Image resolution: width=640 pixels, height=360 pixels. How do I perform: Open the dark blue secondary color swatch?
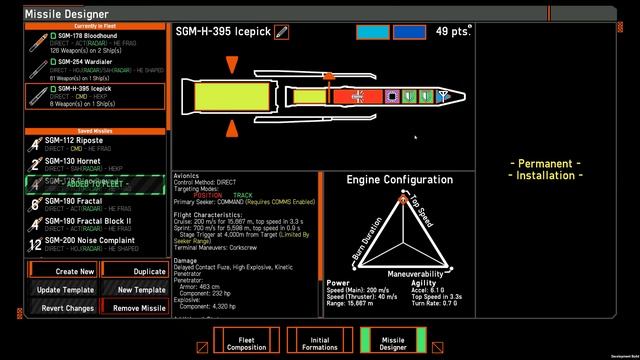(x=409, y=32)
